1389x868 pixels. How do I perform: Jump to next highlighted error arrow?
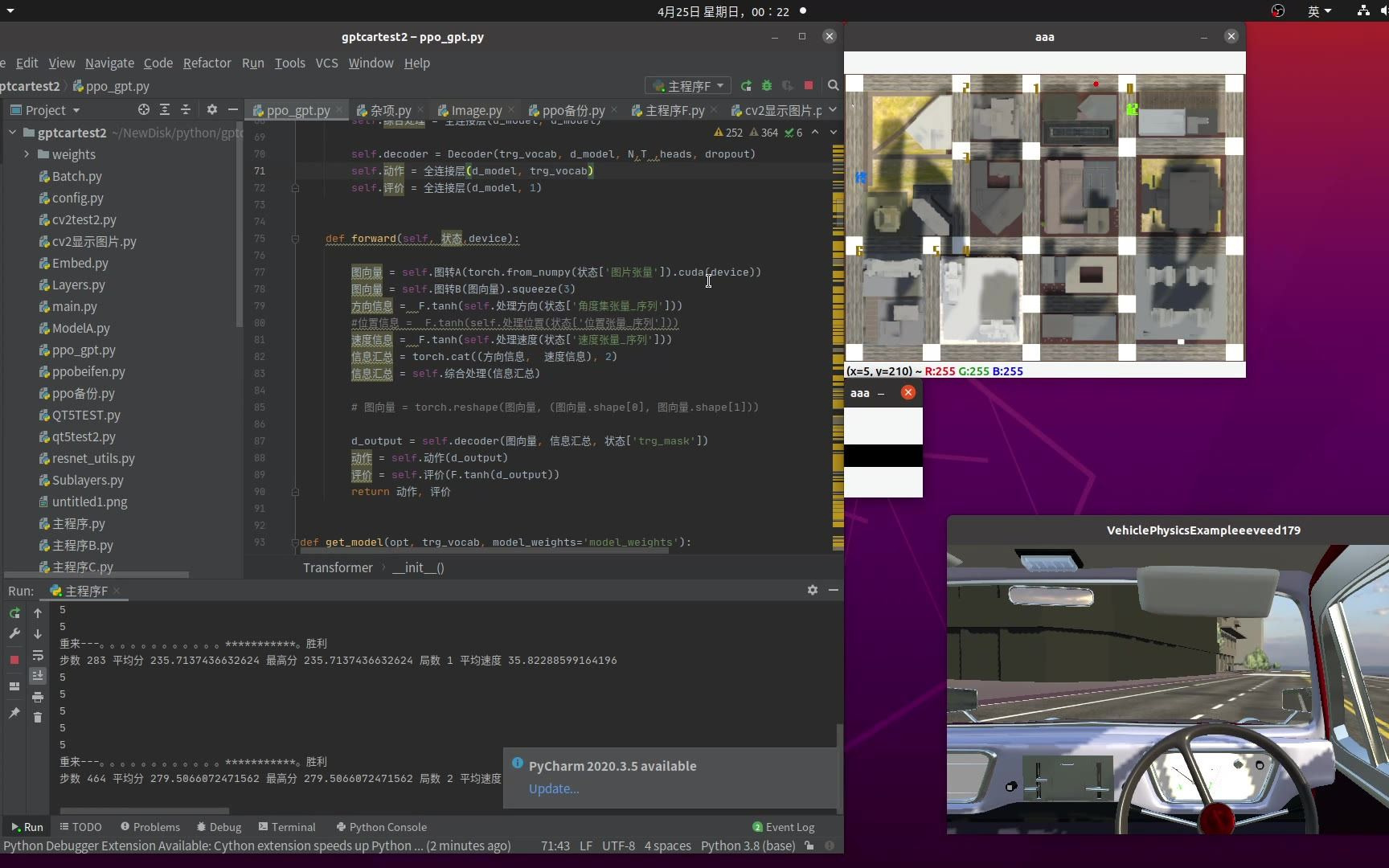pyautogui.click(x=833, y=132)
